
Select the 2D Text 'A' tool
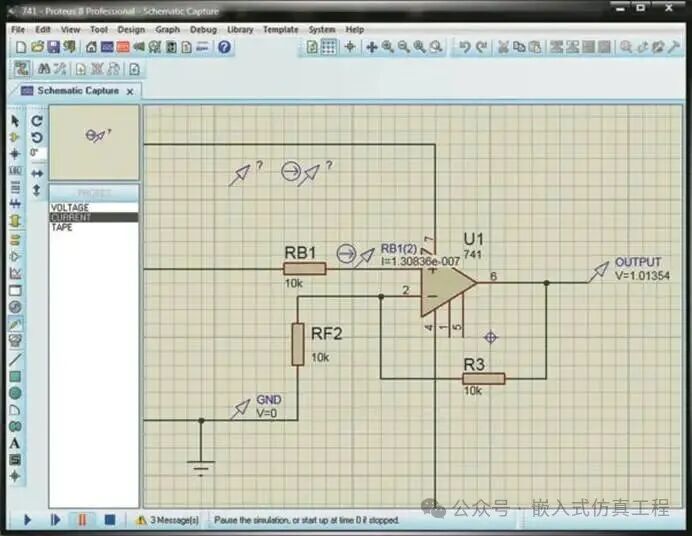pos(15,443)
